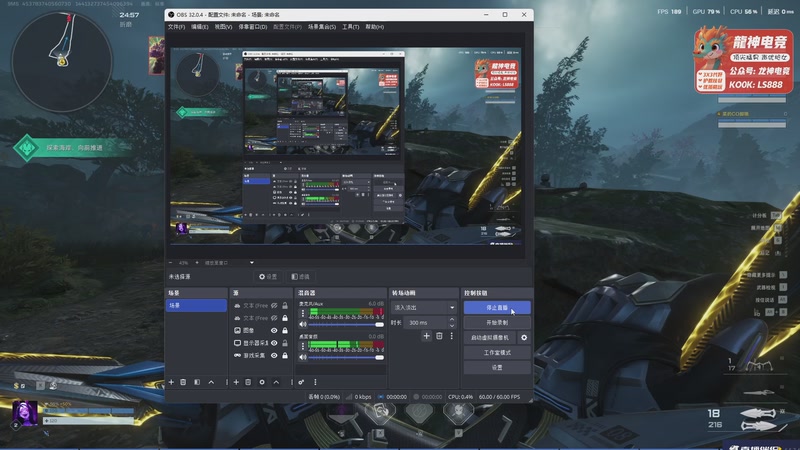This screenshot has width=800, height=450.
Task: Click the OBS logo in the title bar
Action: click(171, 15)
